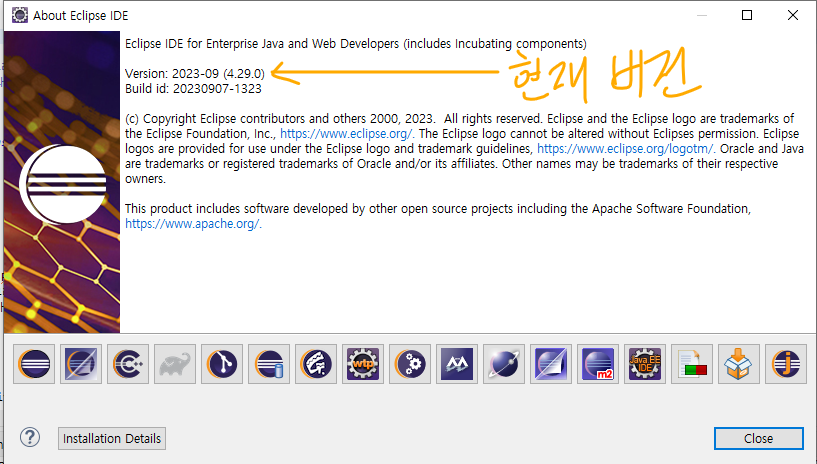Open the wtp gear feature icon
The height and width of the screenshot is (464, 817).
click(363, 364)
